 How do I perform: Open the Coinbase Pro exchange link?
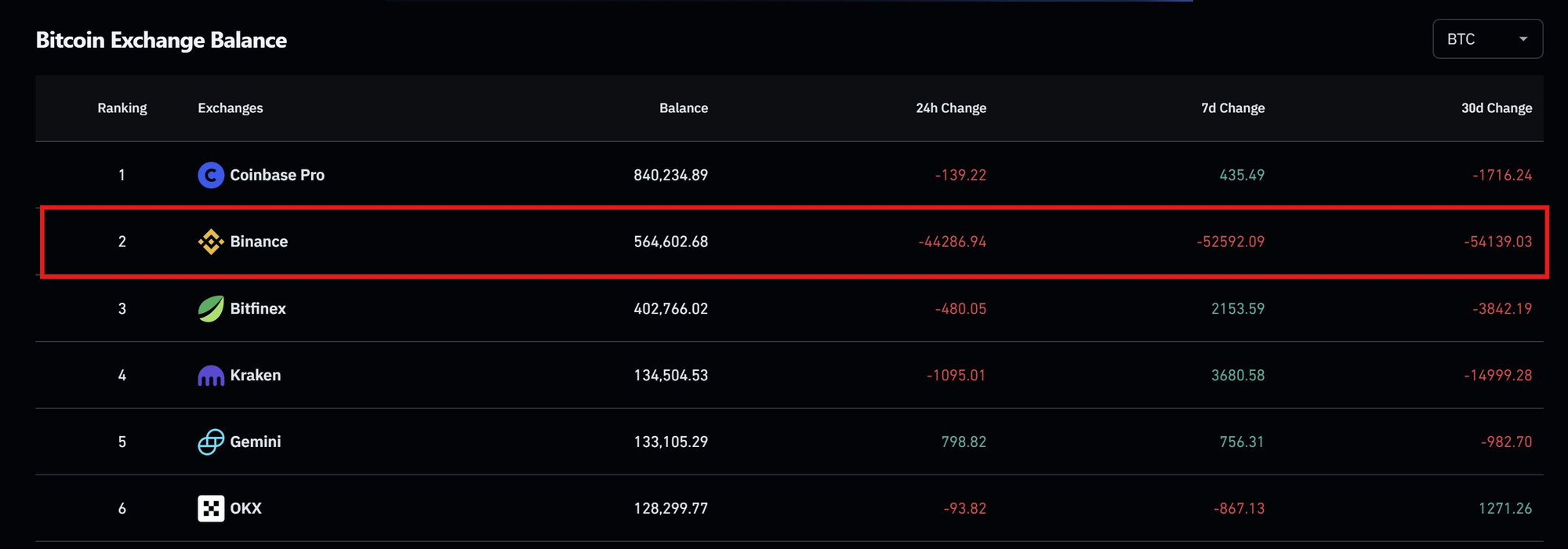[x=277, y=175]
